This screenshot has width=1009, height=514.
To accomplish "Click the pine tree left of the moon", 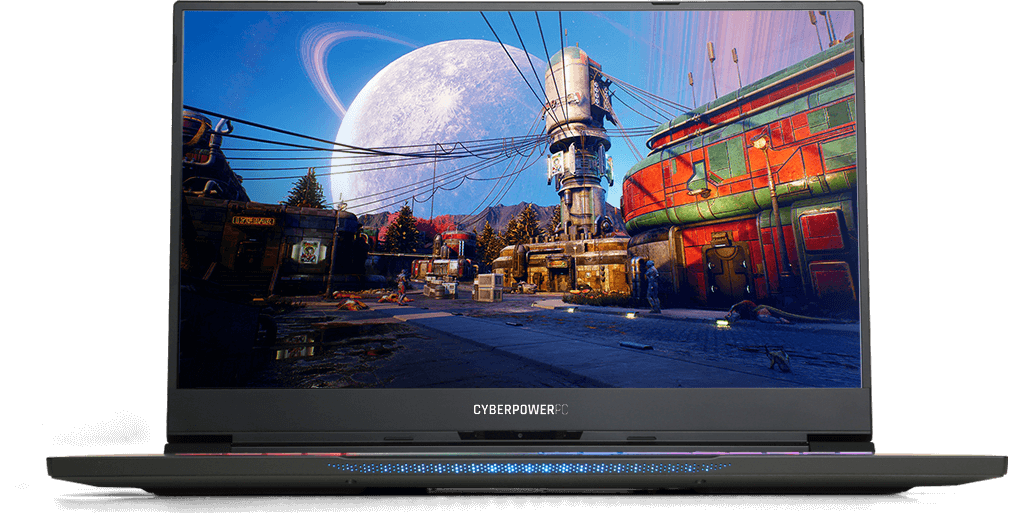I will (308, 190).
